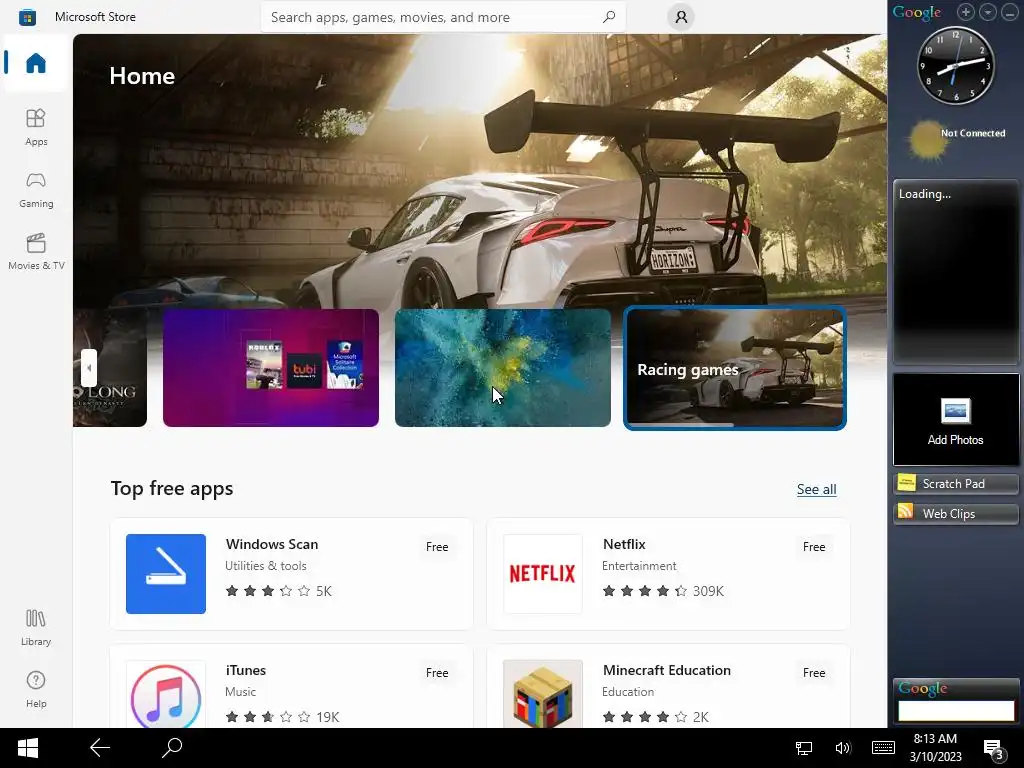The width and height of the screenshot is (1024, 768).
Task: Open the user account profile icon
Action: tap(681, 17)
